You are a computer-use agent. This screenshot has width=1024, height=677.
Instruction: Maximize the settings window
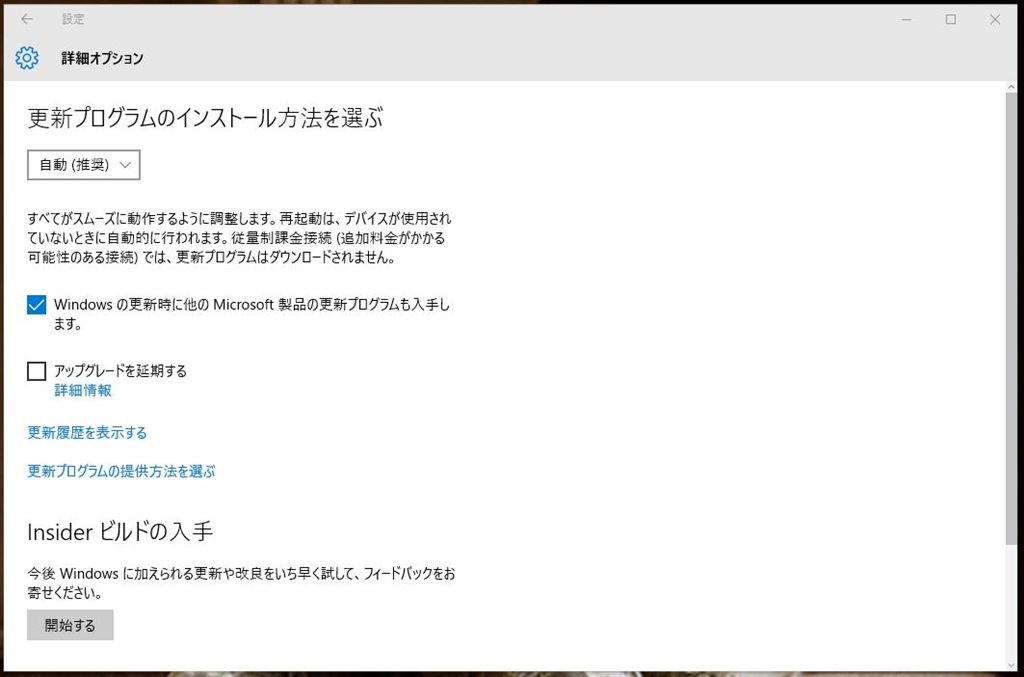[951, 20]
